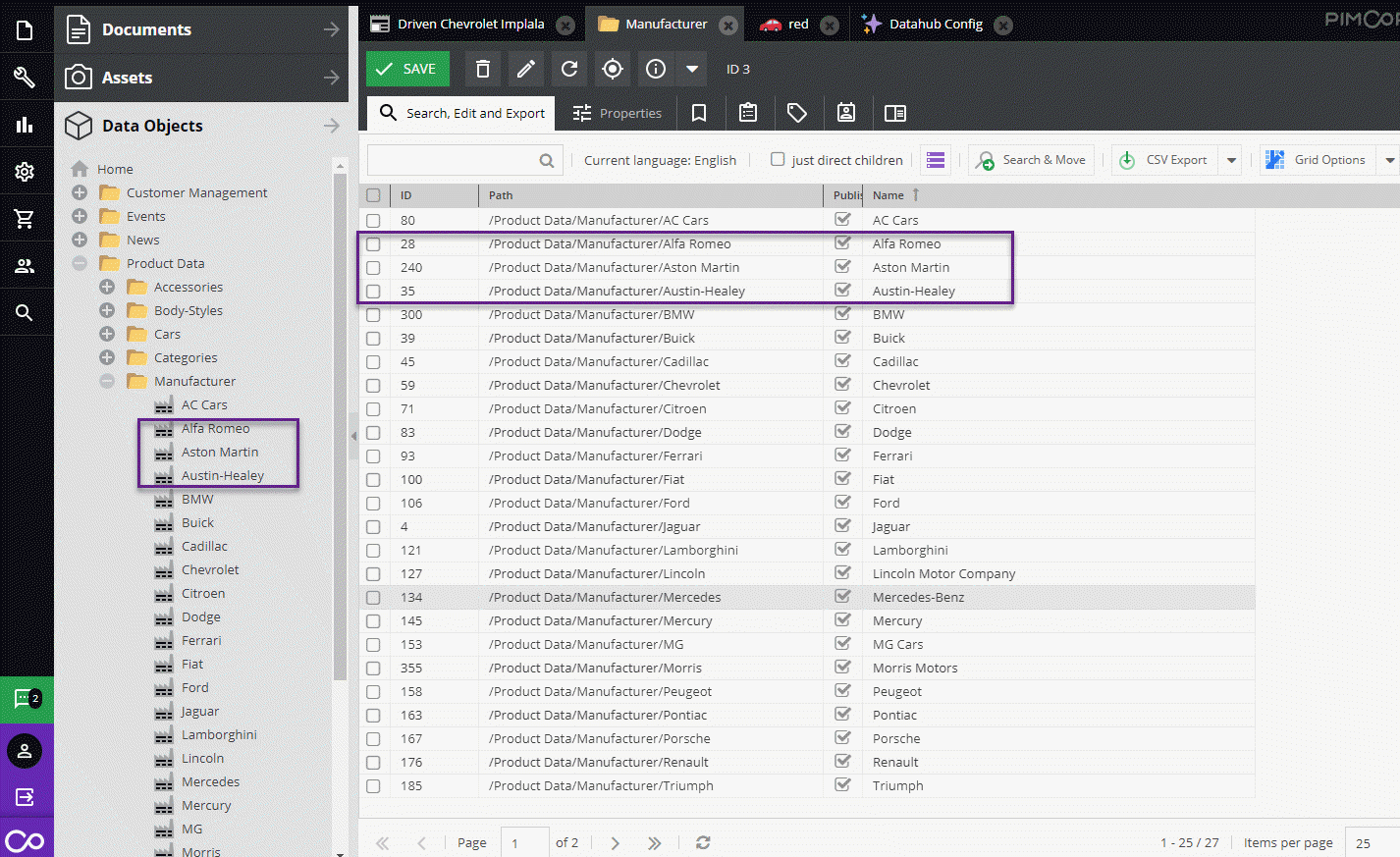Screen dimensions: 1400x857
Task: Enable the 'just direct children' checkbox
Action: tap(778, 159)
